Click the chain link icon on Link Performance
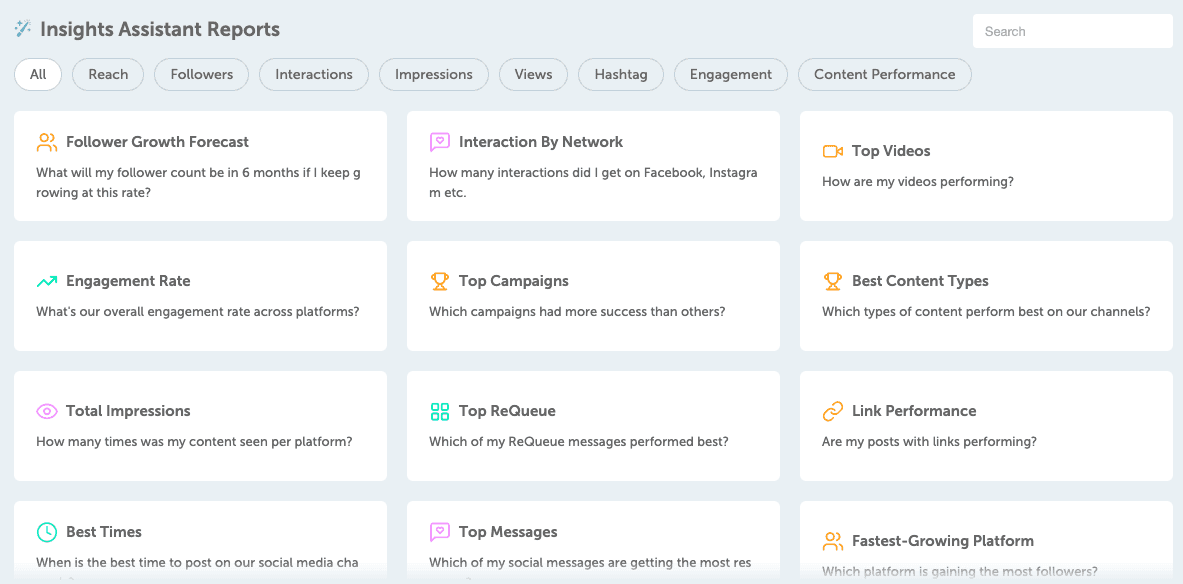This screenshot has width=1183, height=584. click(x=832, y=411)
